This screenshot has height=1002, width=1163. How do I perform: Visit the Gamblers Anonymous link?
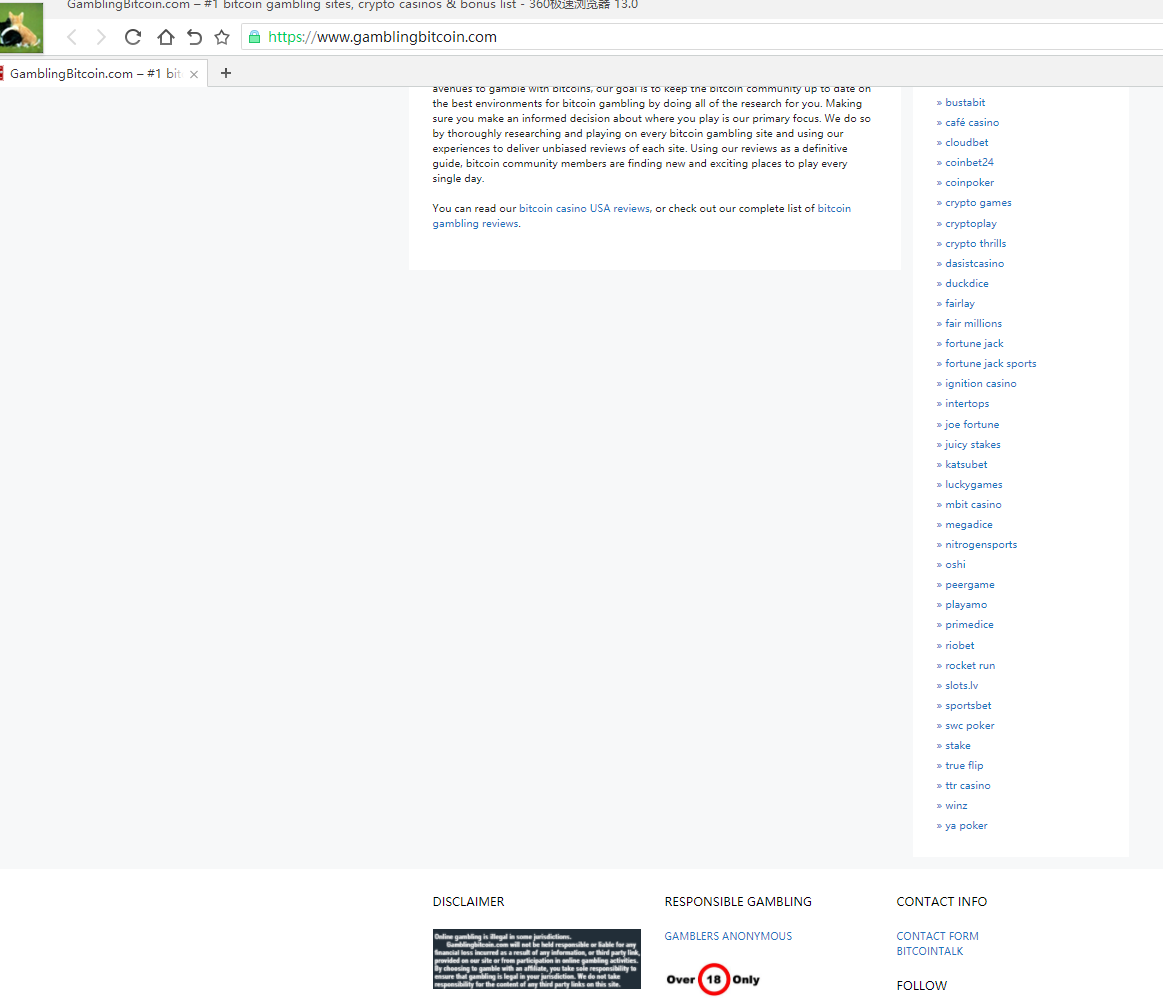728,936
